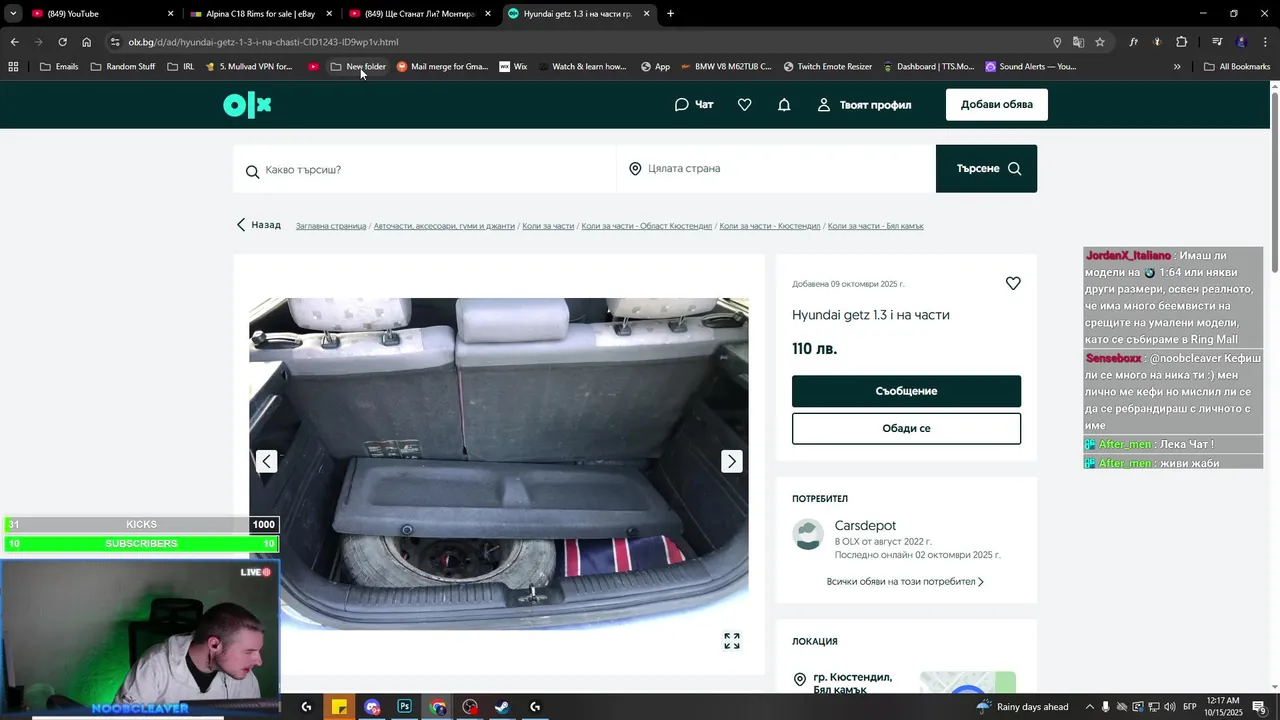Show the previous listing photo
Image resolution: width=1280 pixels, height=720 pixels.
click(x=266, y=461)
